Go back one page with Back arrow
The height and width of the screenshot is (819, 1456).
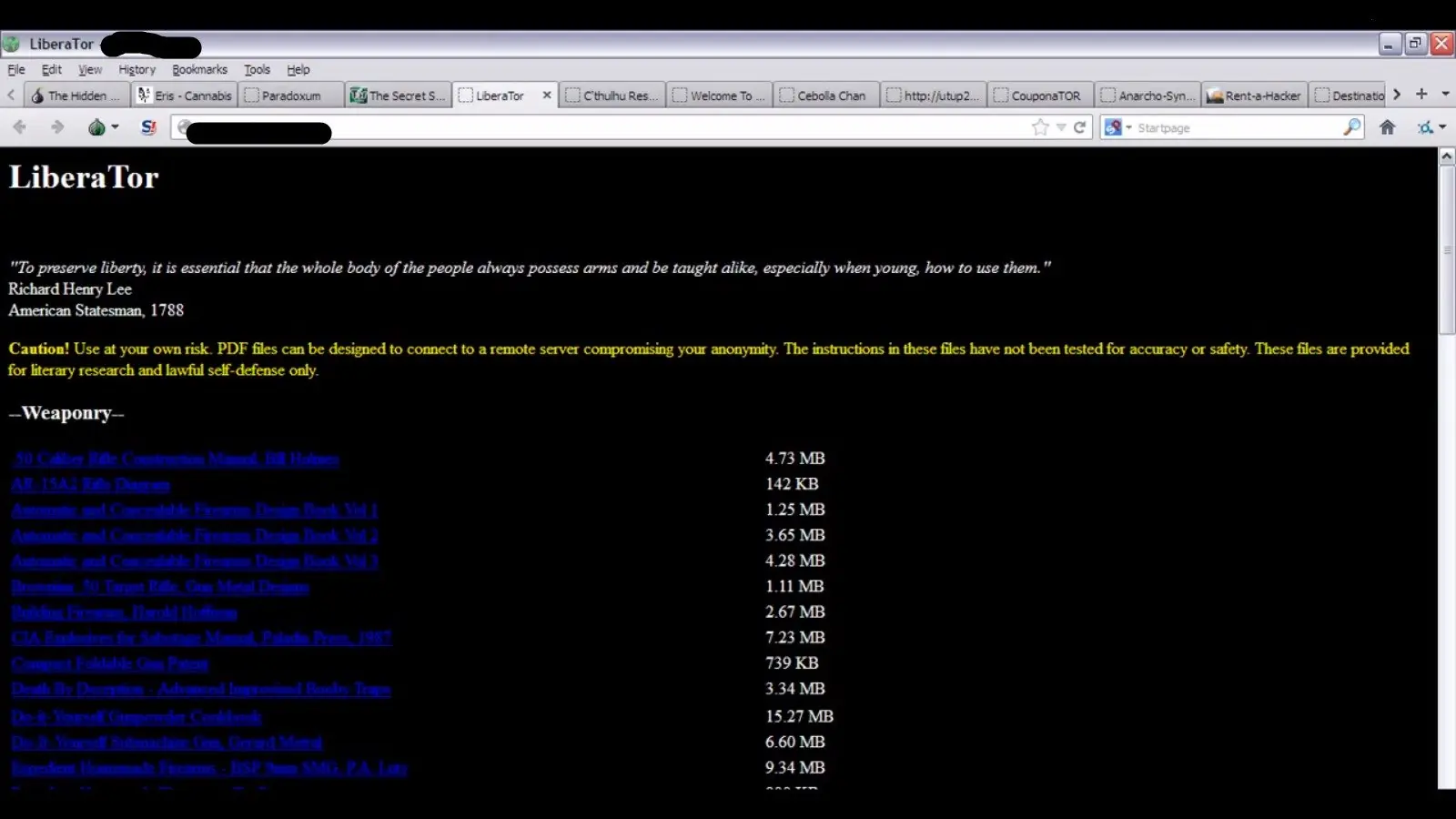pyautogui.click(x=19, y=127)
